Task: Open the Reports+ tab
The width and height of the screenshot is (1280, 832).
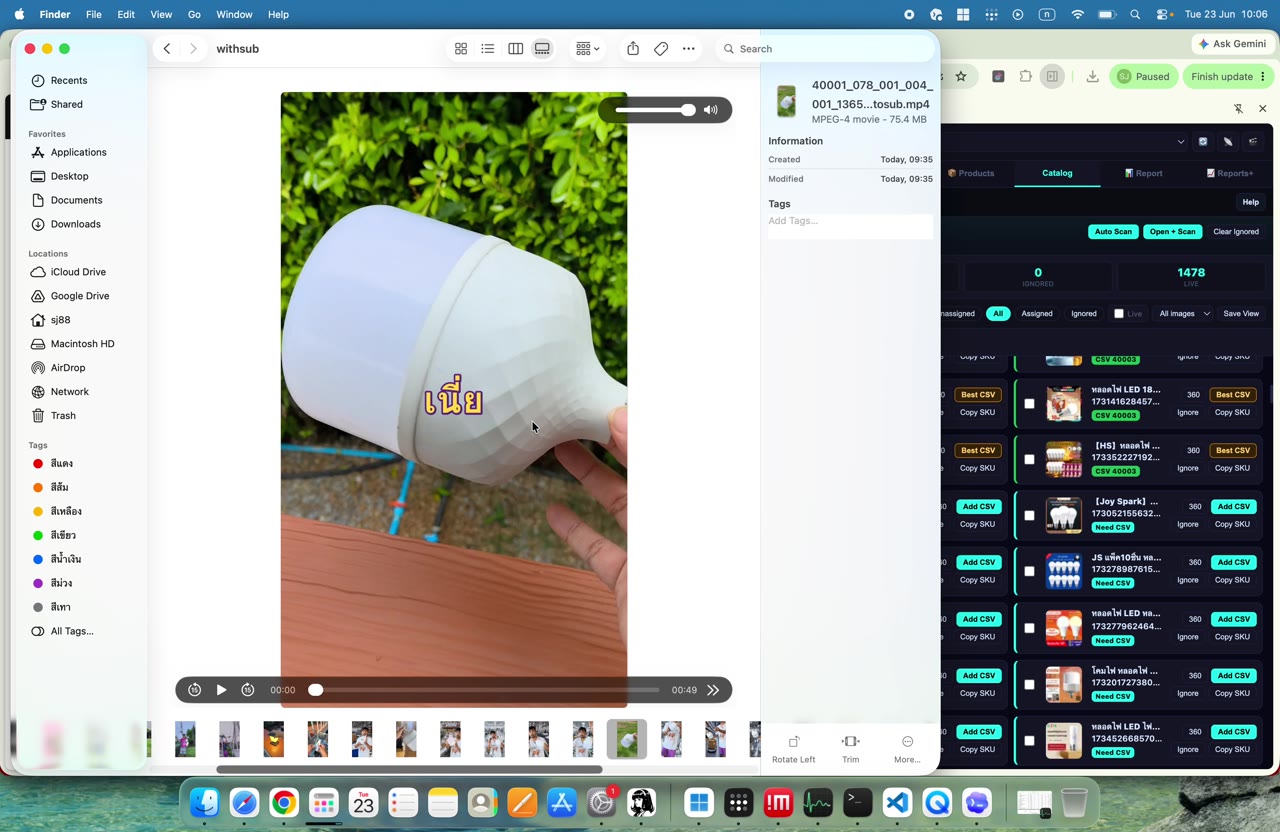Action: (1229, 173)
